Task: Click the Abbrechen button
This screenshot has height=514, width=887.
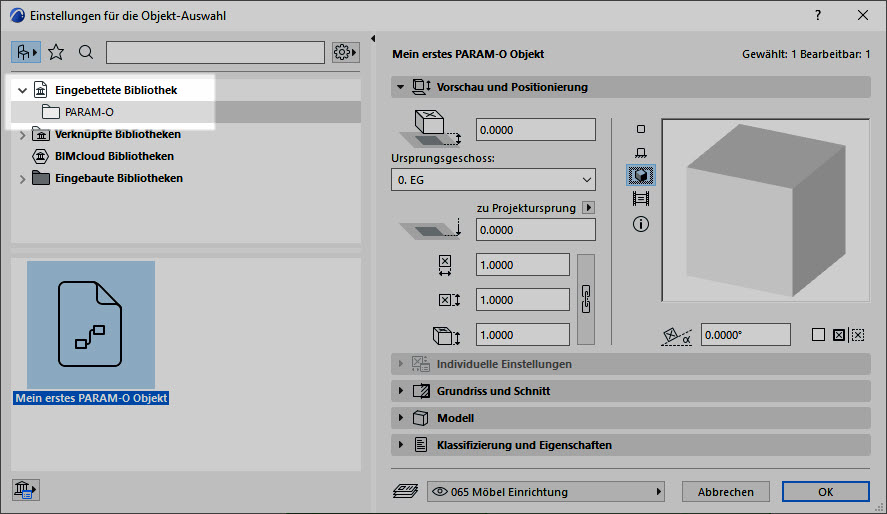Action: [x=725, y=492]
